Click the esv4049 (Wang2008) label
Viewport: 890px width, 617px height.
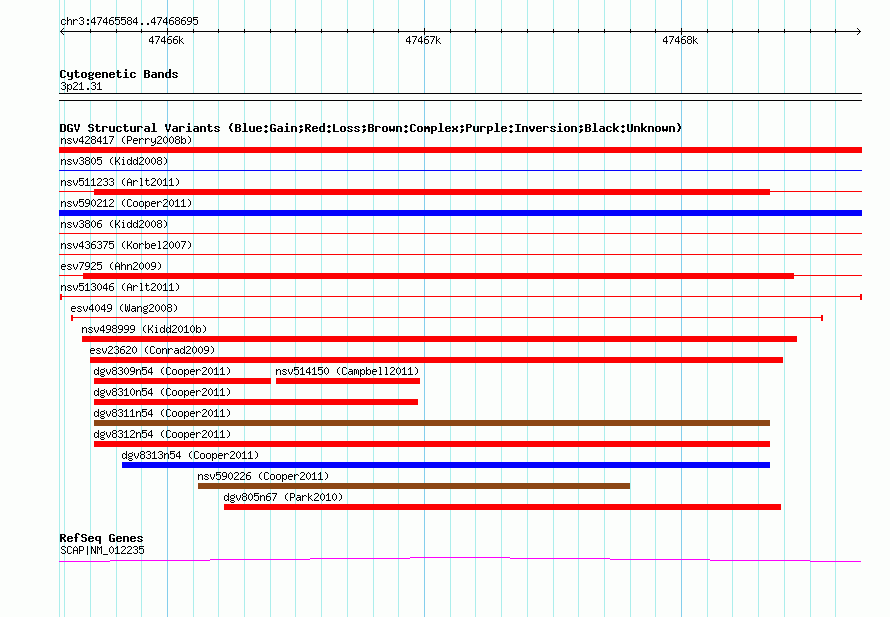124,308
